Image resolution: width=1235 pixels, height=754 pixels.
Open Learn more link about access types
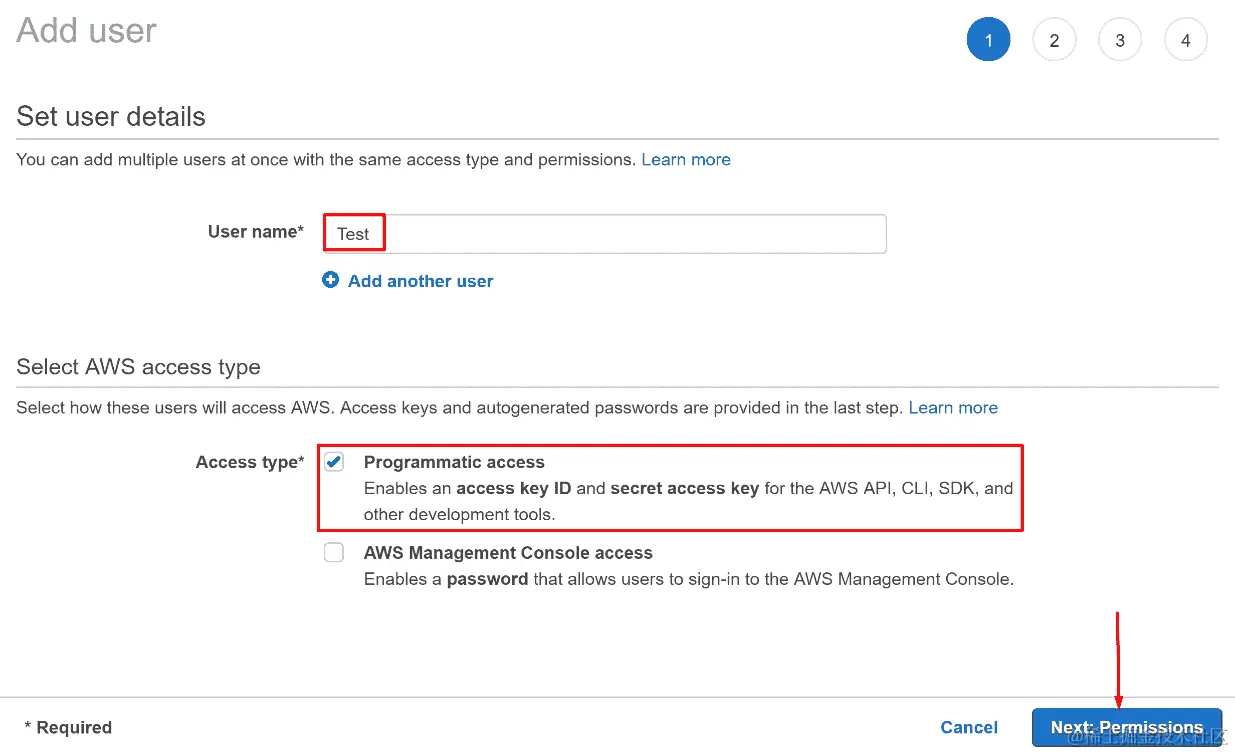[x=953, y=407]
